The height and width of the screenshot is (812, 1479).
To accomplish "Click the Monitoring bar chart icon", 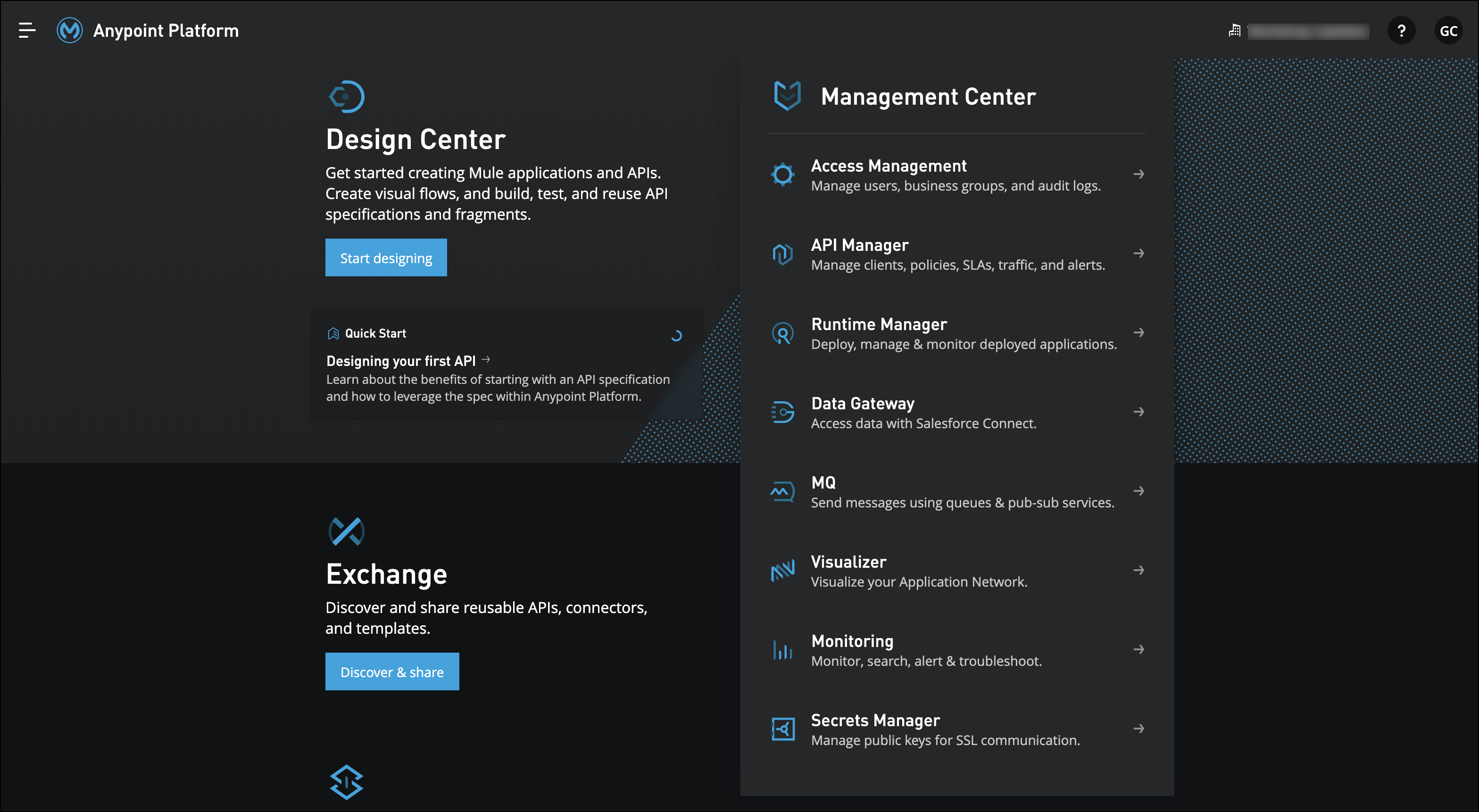I will 782,650.
